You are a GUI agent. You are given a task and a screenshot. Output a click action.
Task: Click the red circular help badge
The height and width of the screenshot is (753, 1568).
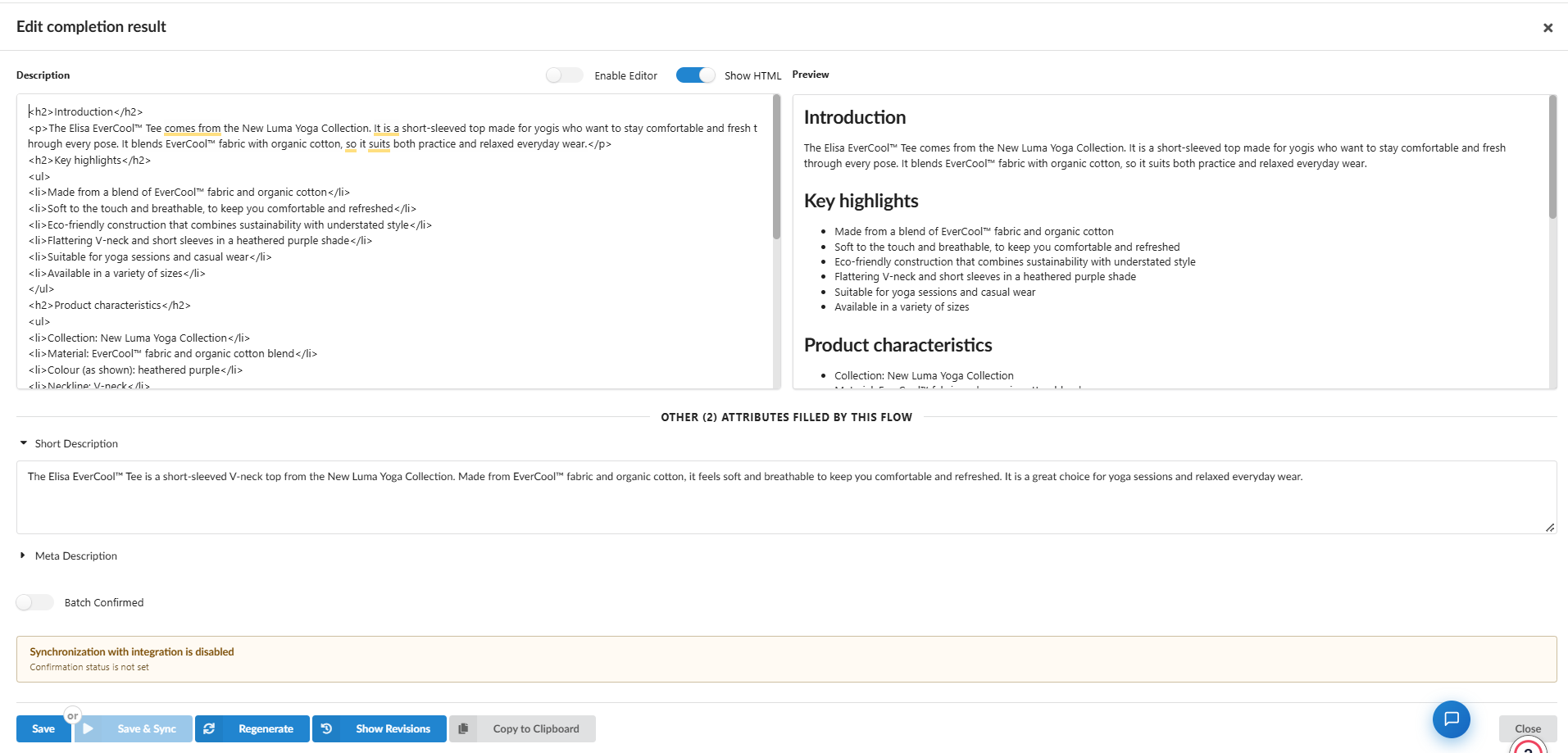[x=1528, y=746]
